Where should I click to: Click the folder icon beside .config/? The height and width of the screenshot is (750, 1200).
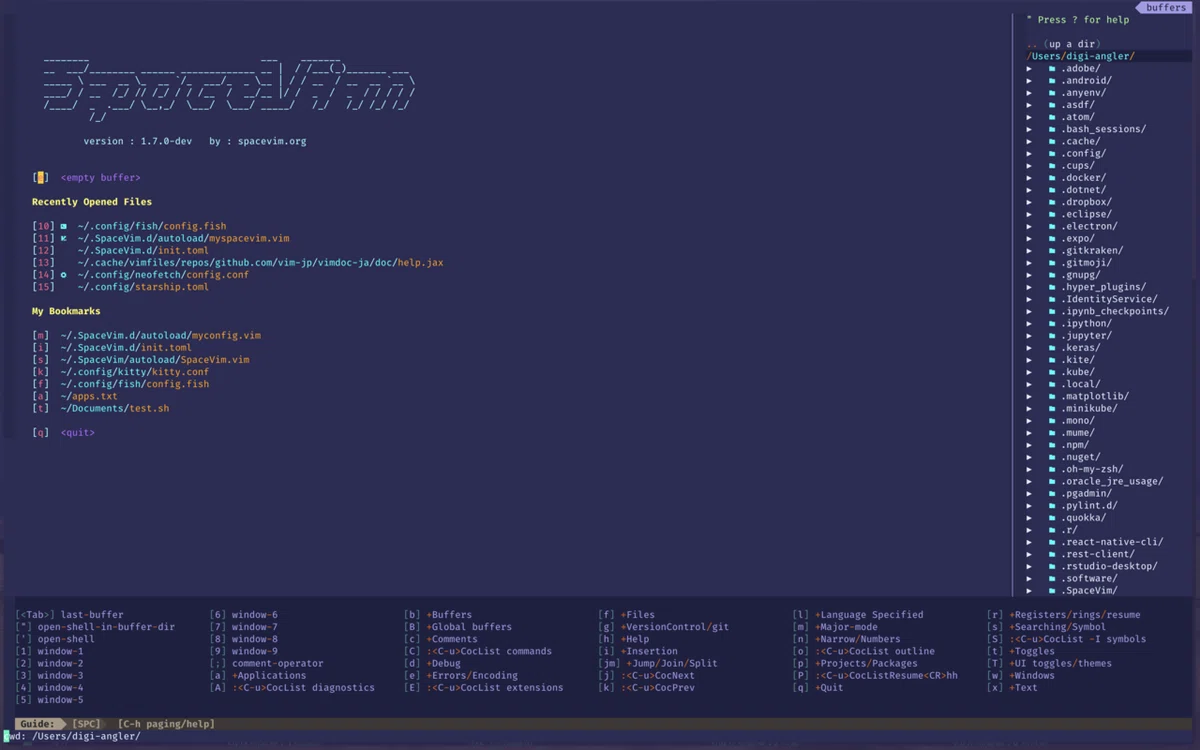click(x=1052, y=154)
